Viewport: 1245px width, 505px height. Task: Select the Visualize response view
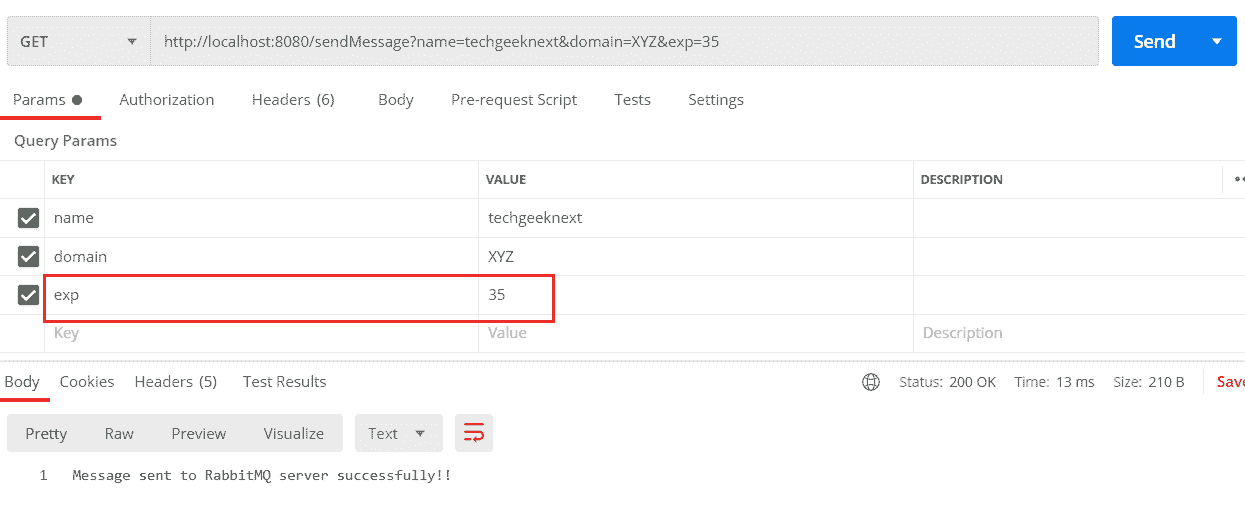point(294,433)
